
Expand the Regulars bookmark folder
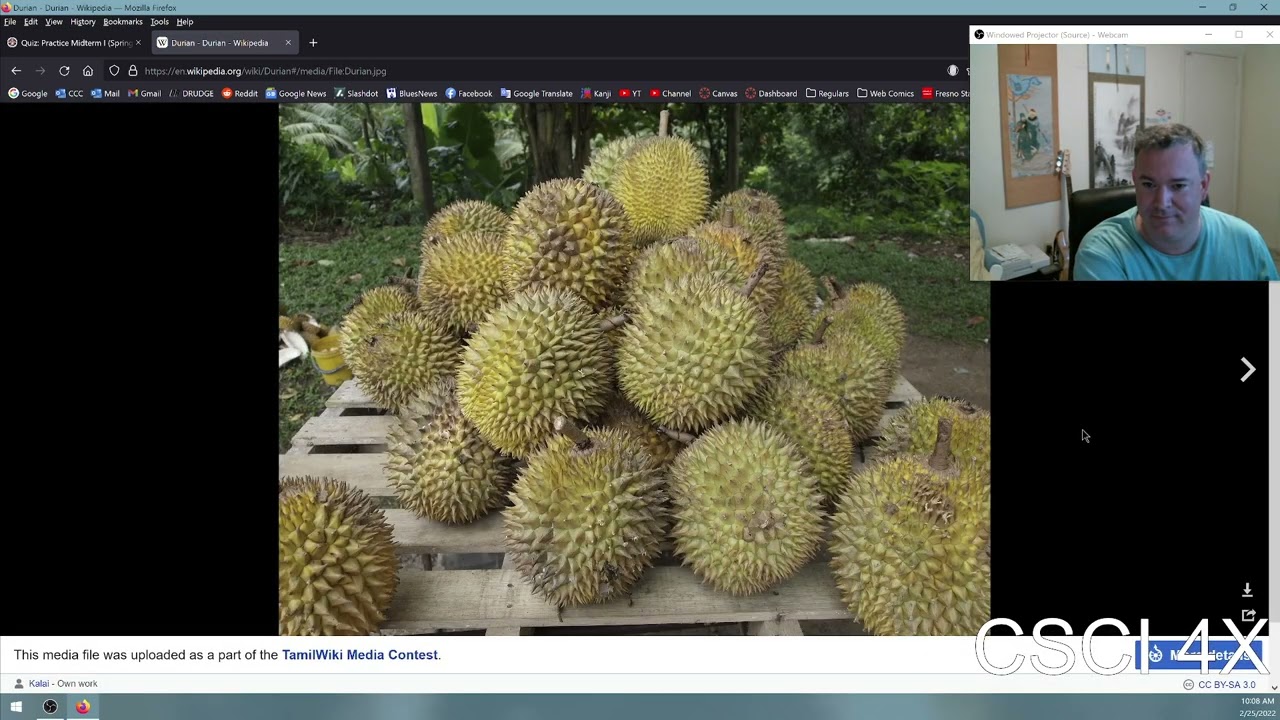[x=827, y=94]
